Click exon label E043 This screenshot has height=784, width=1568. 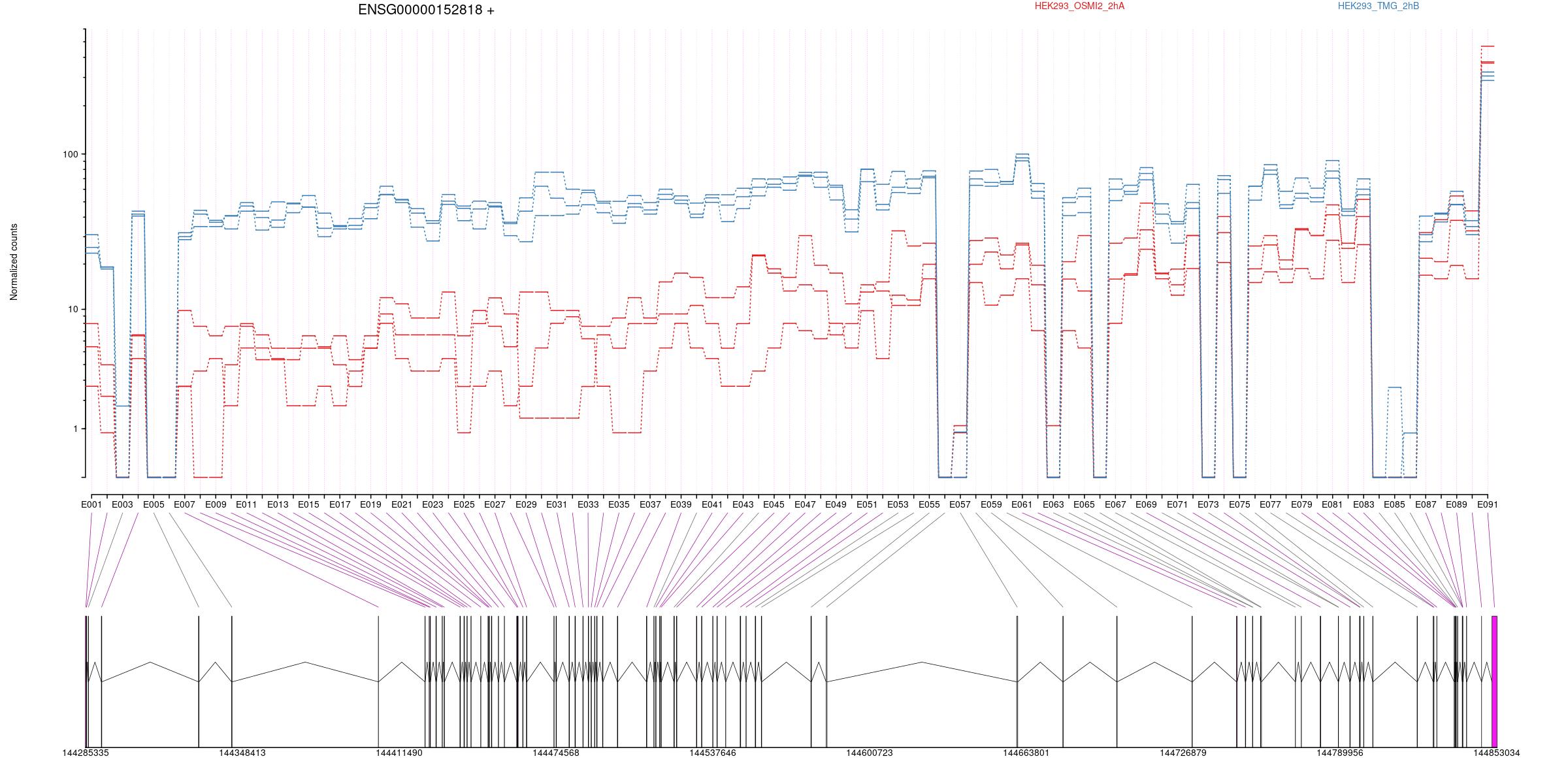[x=743, y=504]
